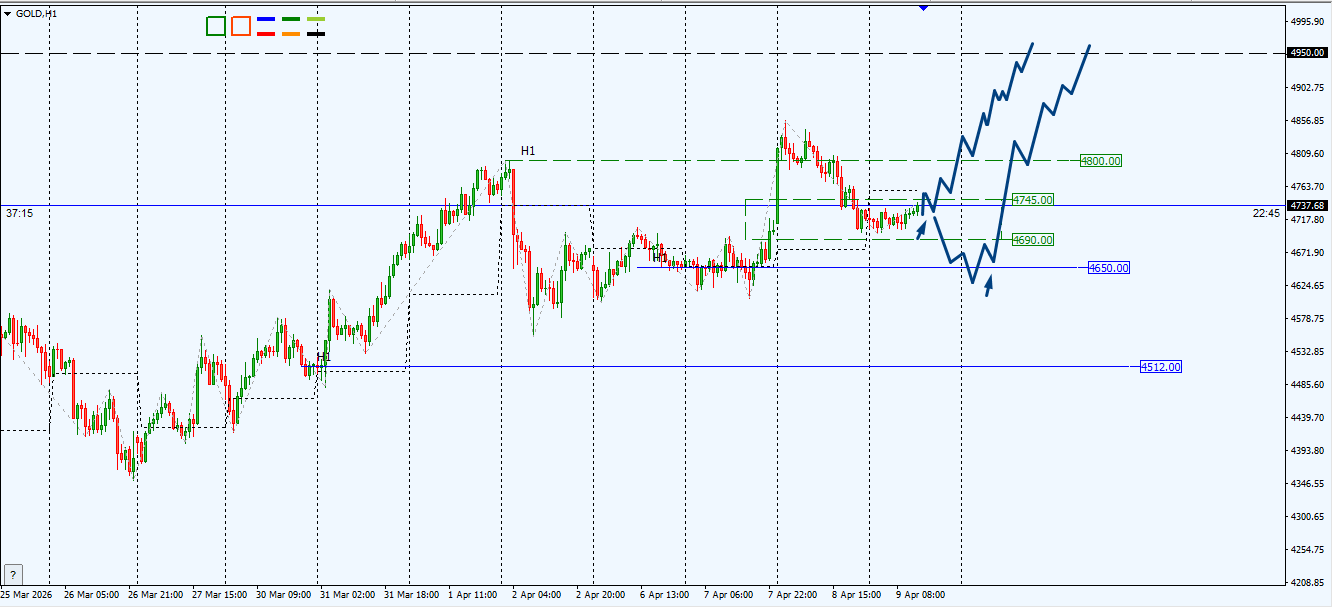Select the blue legend line
Image resolution: width=1332 pixels, height=607 pixels.
point(266,19)
